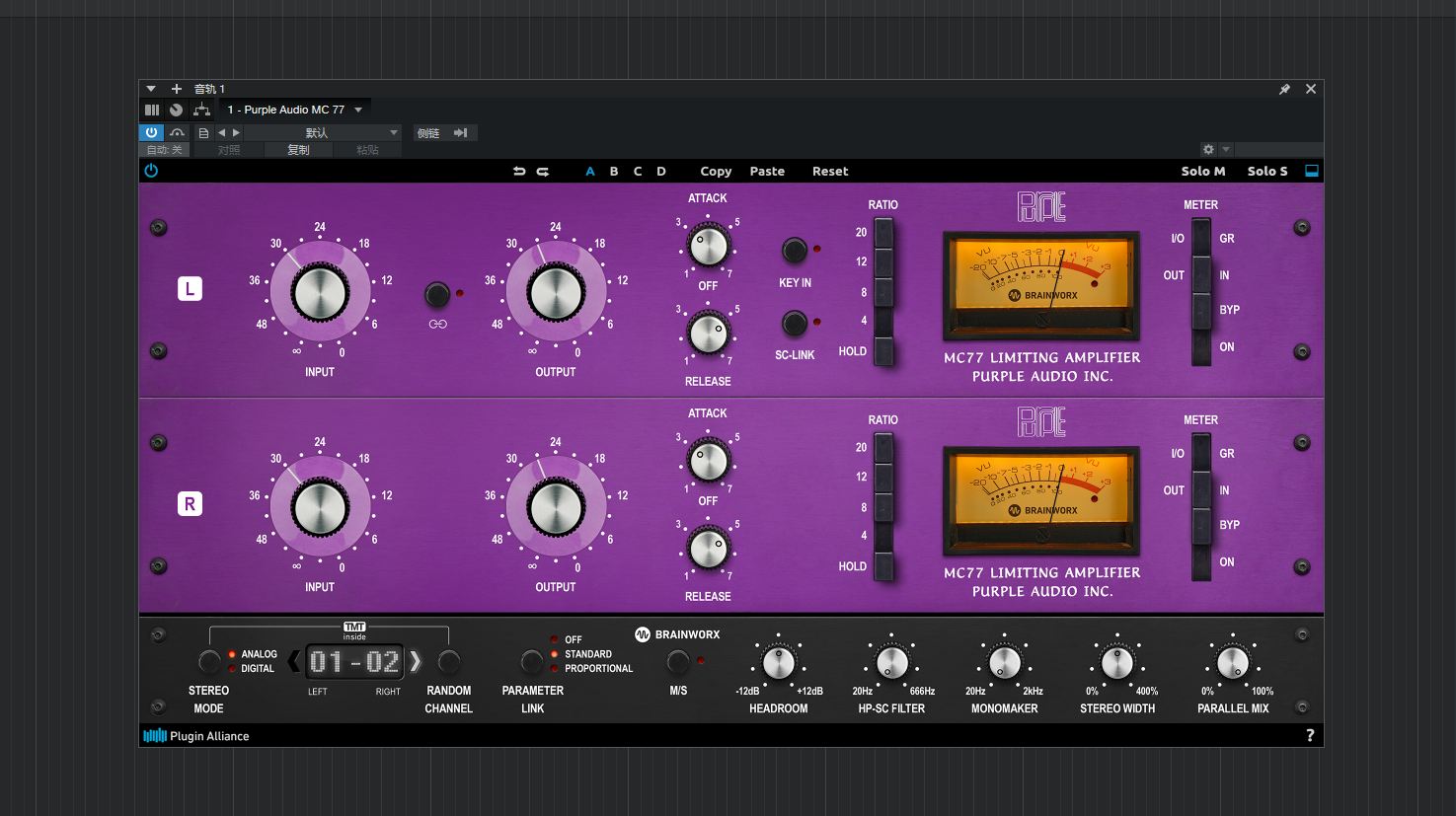Enable KEY IN on the left channel
Screen dimensions: 1456x816
tap(795, 252)
